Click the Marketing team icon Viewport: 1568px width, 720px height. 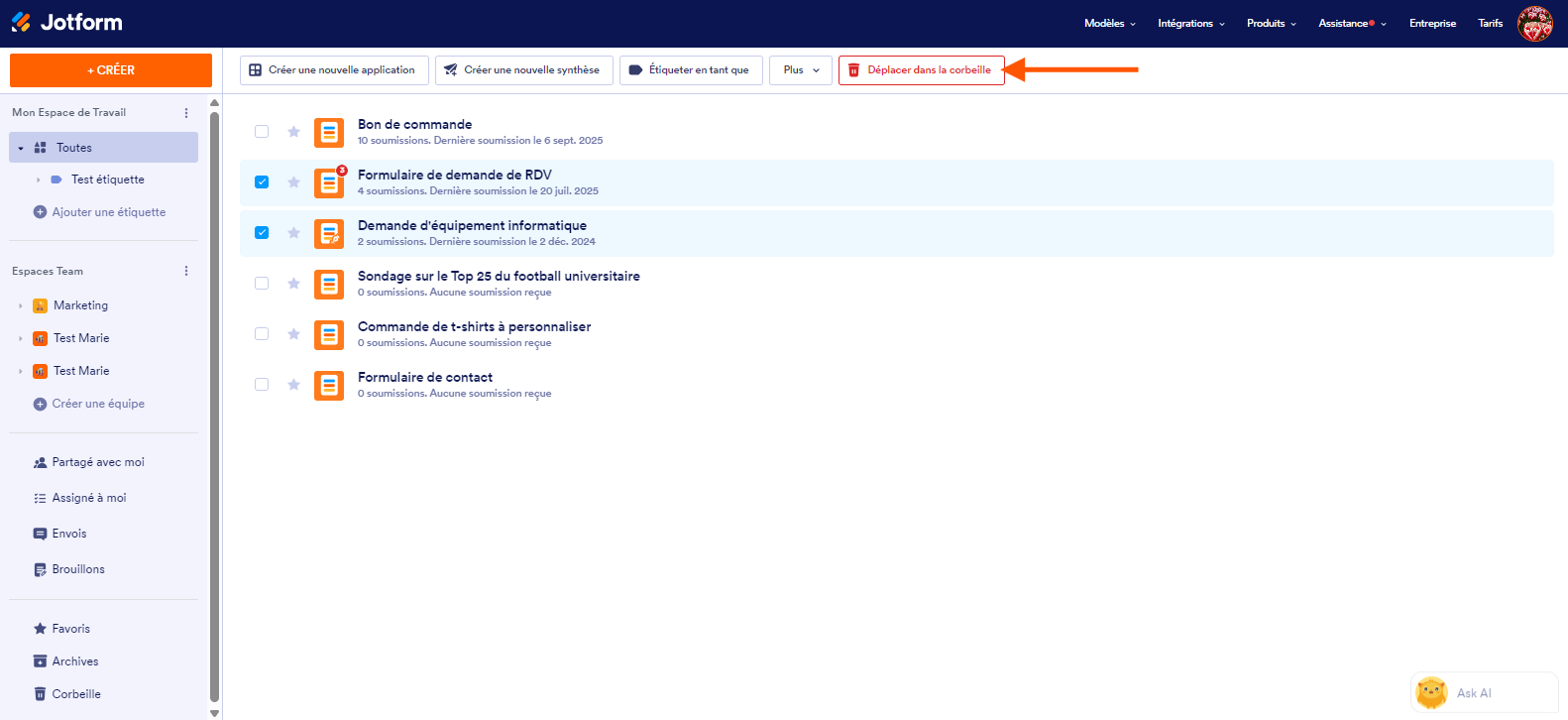(40, 305)
